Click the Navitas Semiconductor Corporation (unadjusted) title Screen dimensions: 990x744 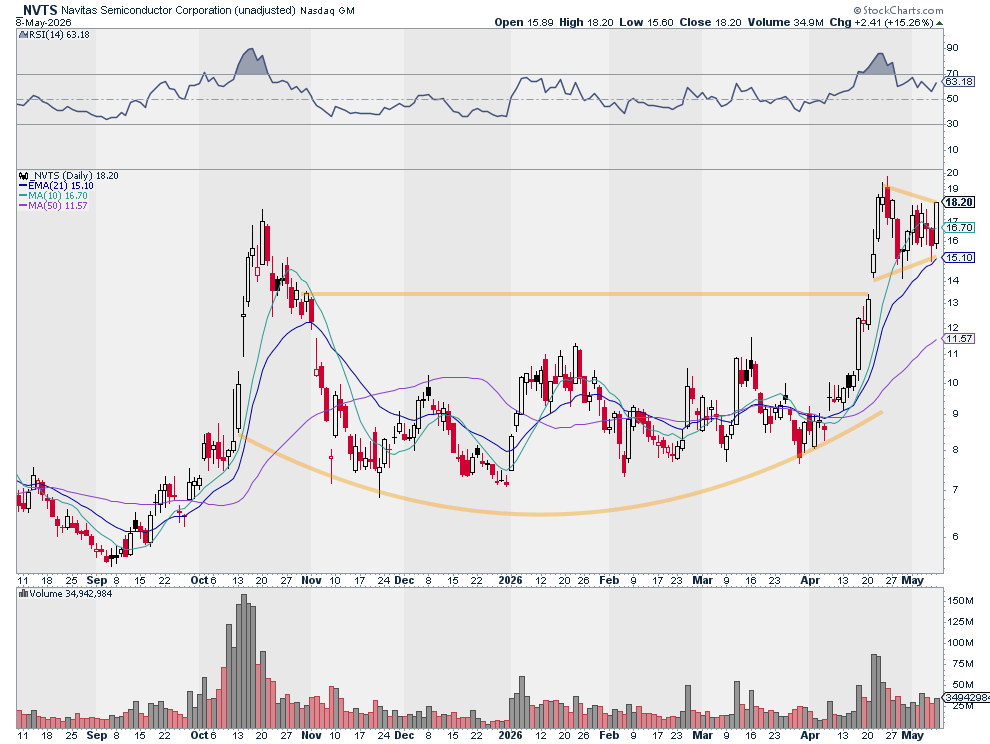click(x=178, y=11)
